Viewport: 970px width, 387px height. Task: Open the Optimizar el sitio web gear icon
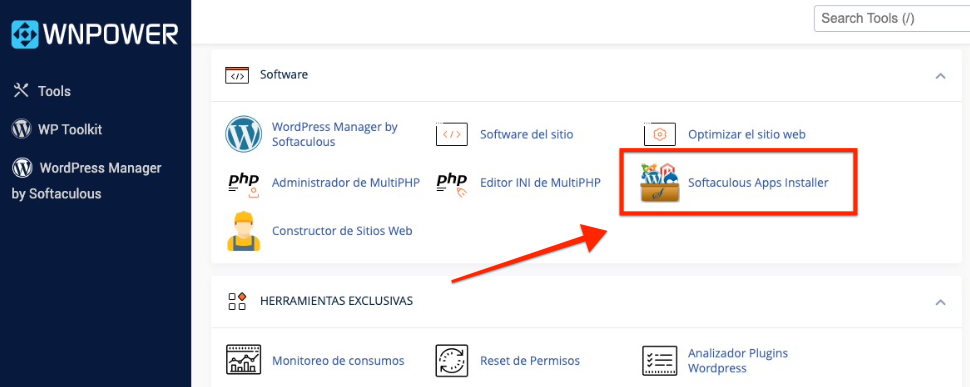point(659,134)
